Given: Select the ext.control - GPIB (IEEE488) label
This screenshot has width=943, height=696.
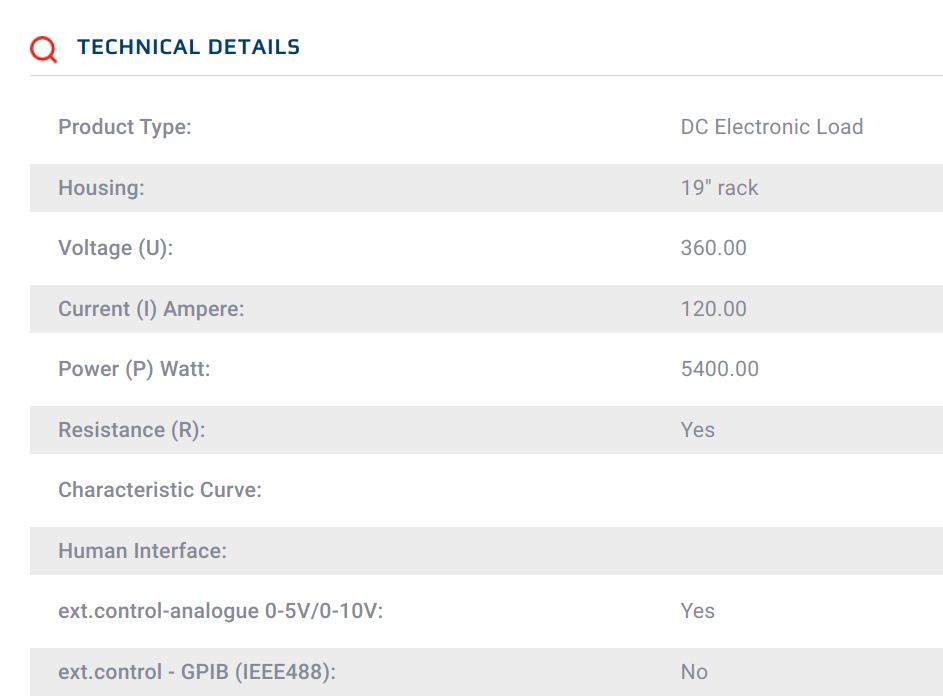Looking at the screenshot, I should 197,671.
